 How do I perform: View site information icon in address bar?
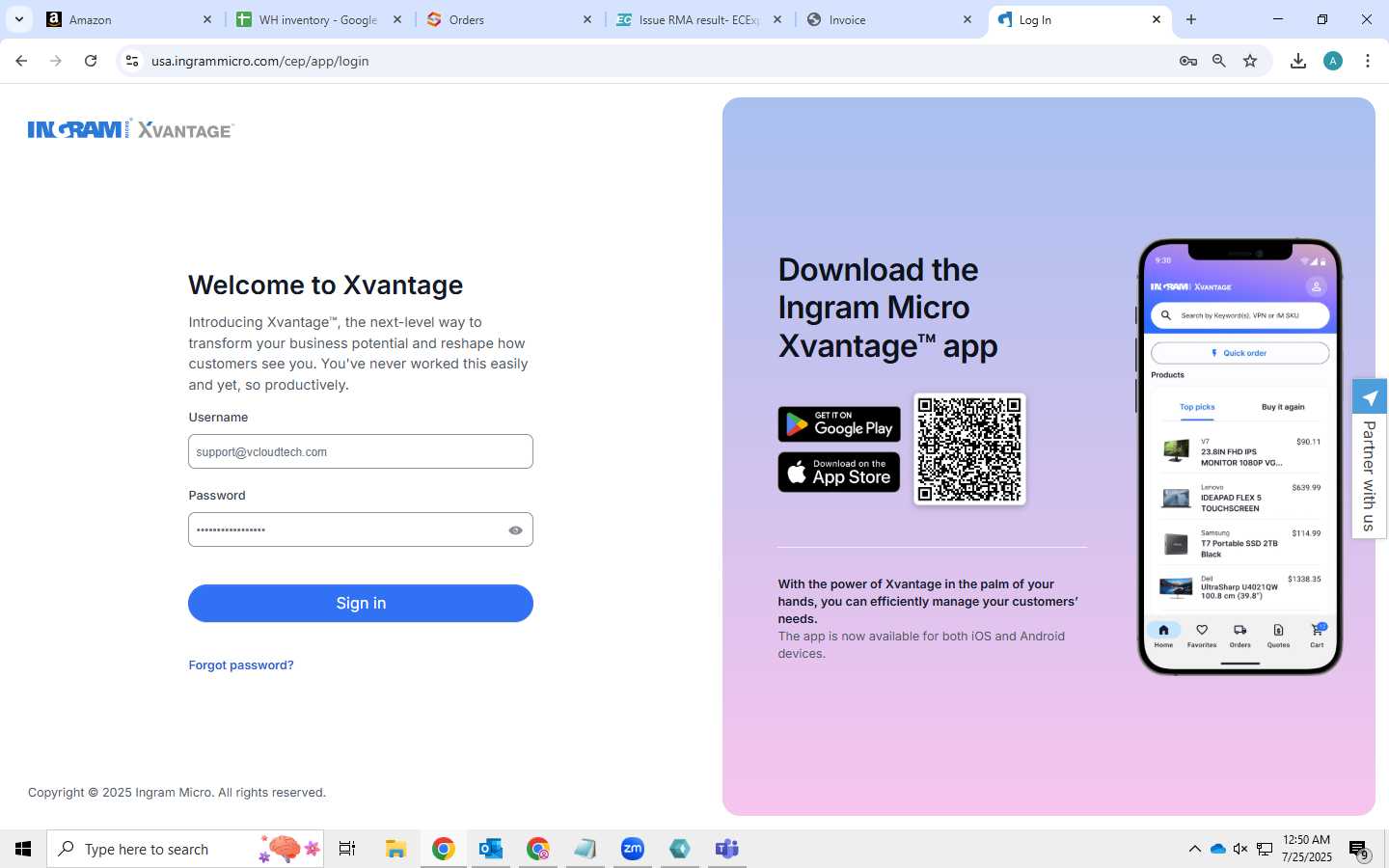132,61
